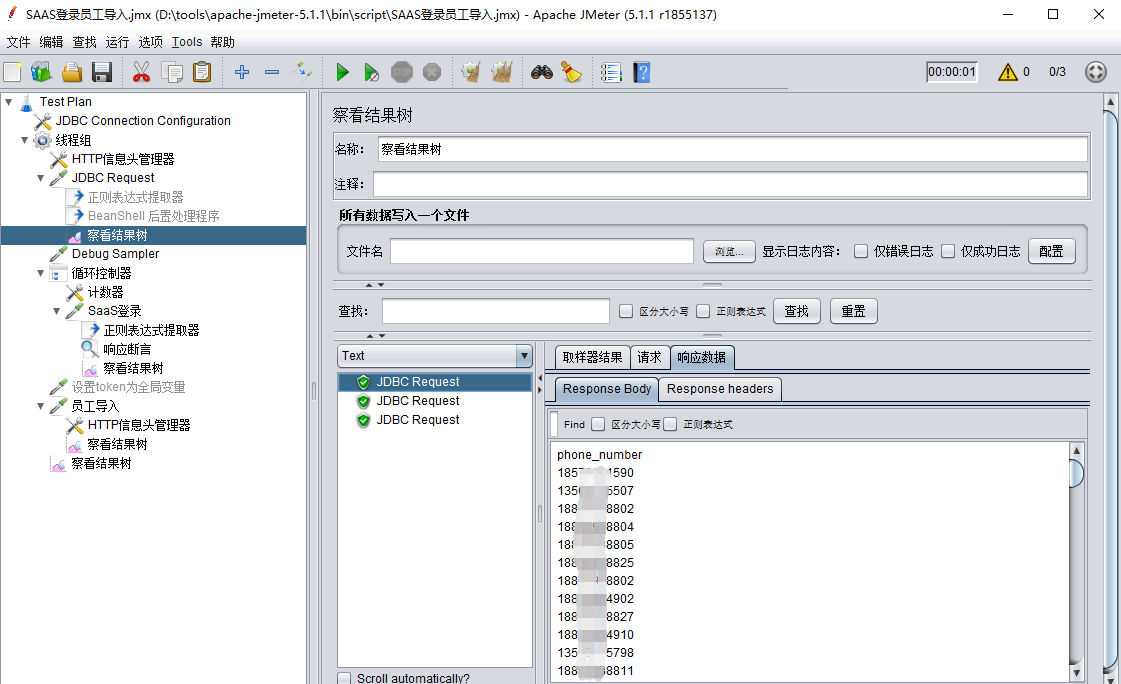Open the Templates toolbar icon

[41, 72]
